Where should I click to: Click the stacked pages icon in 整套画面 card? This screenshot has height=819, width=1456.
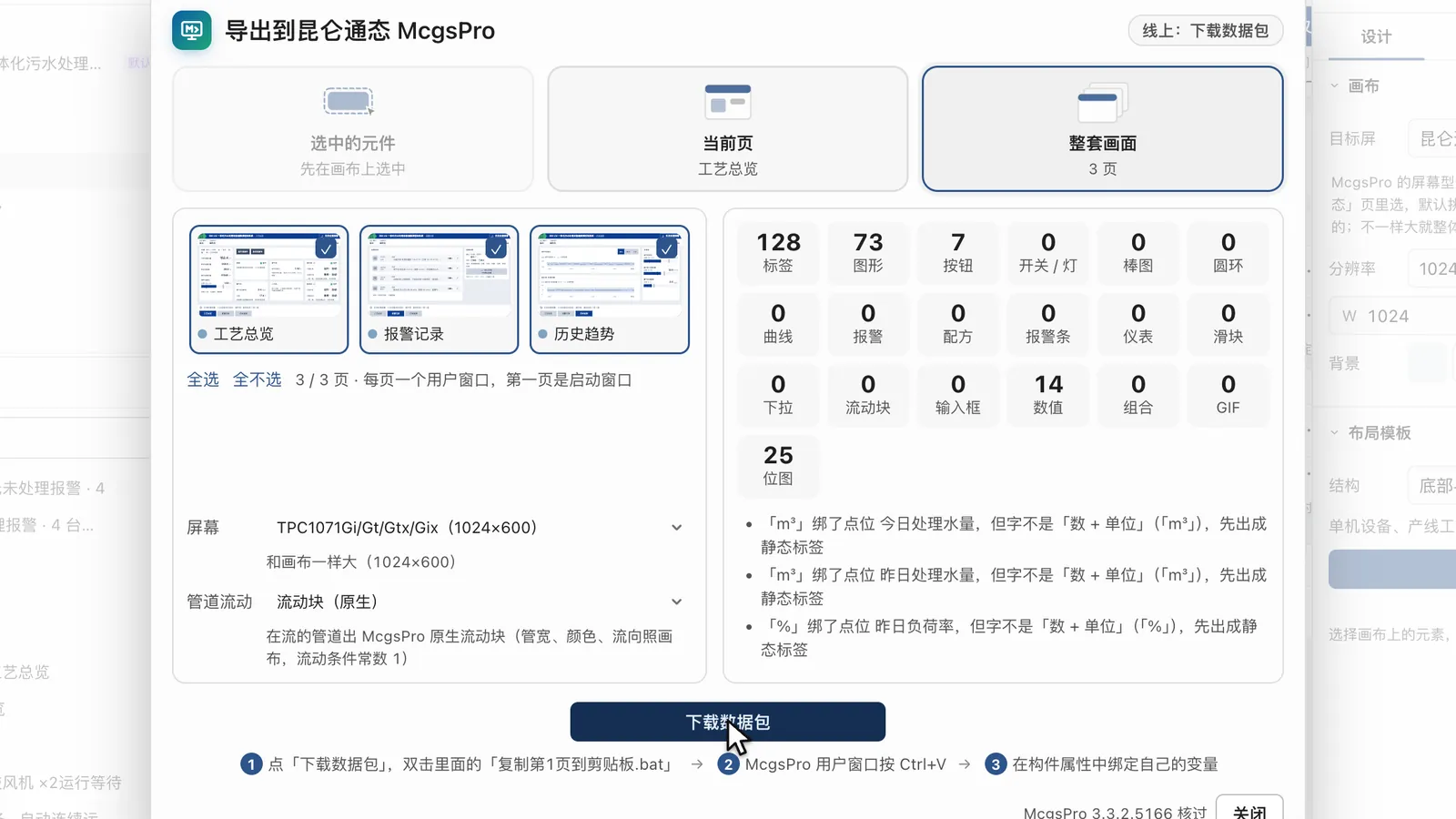click(x=1102, y=103)
